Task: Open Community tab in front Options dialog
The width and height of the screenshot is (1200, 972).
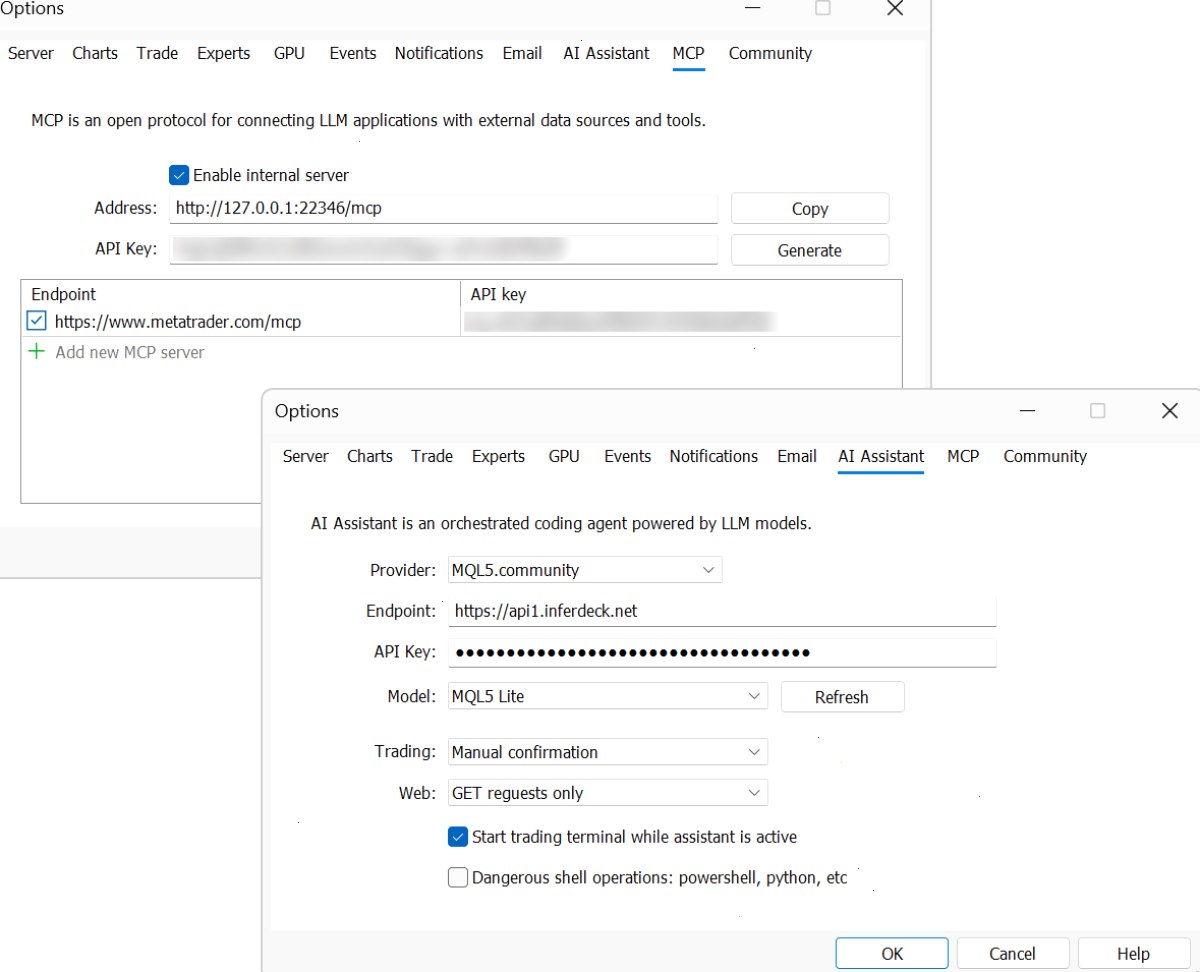Action: click(x=1045, y=456)
